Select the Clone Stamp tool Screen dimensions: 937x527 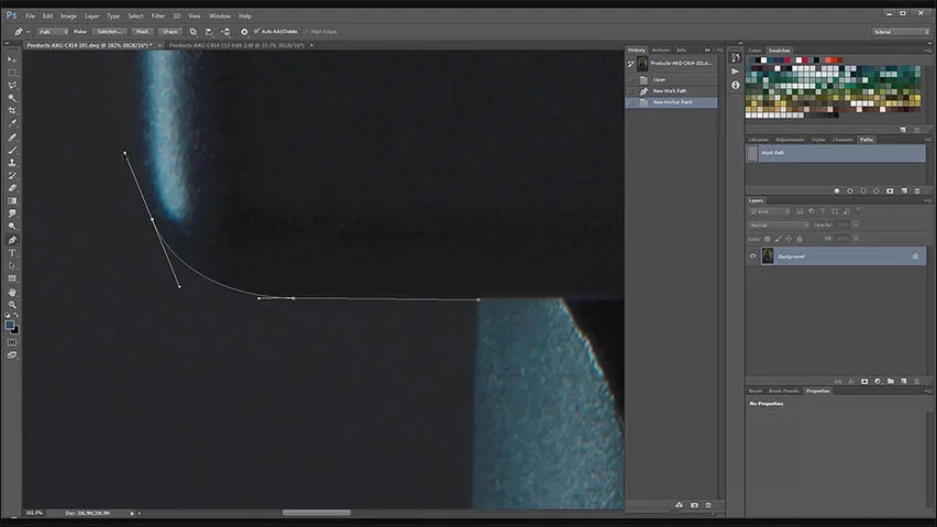12,163
